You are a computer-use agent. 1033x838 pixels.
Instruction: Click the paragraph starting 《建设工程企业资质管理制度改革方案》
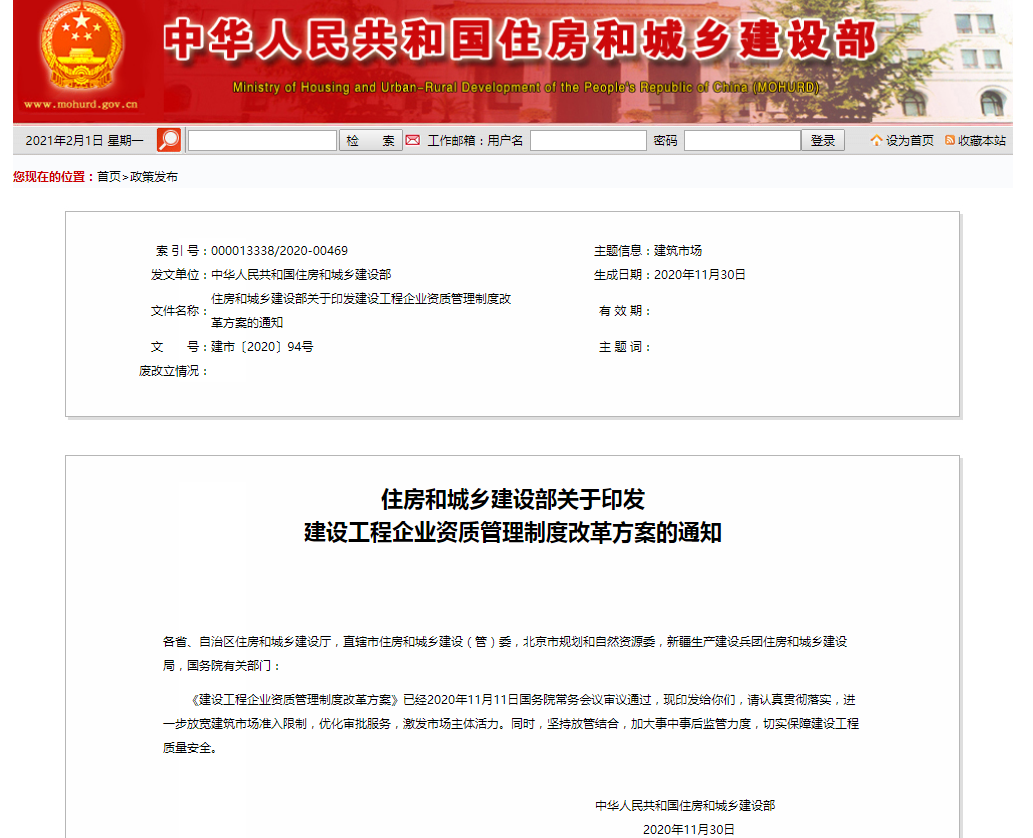[x=511, y=723]
